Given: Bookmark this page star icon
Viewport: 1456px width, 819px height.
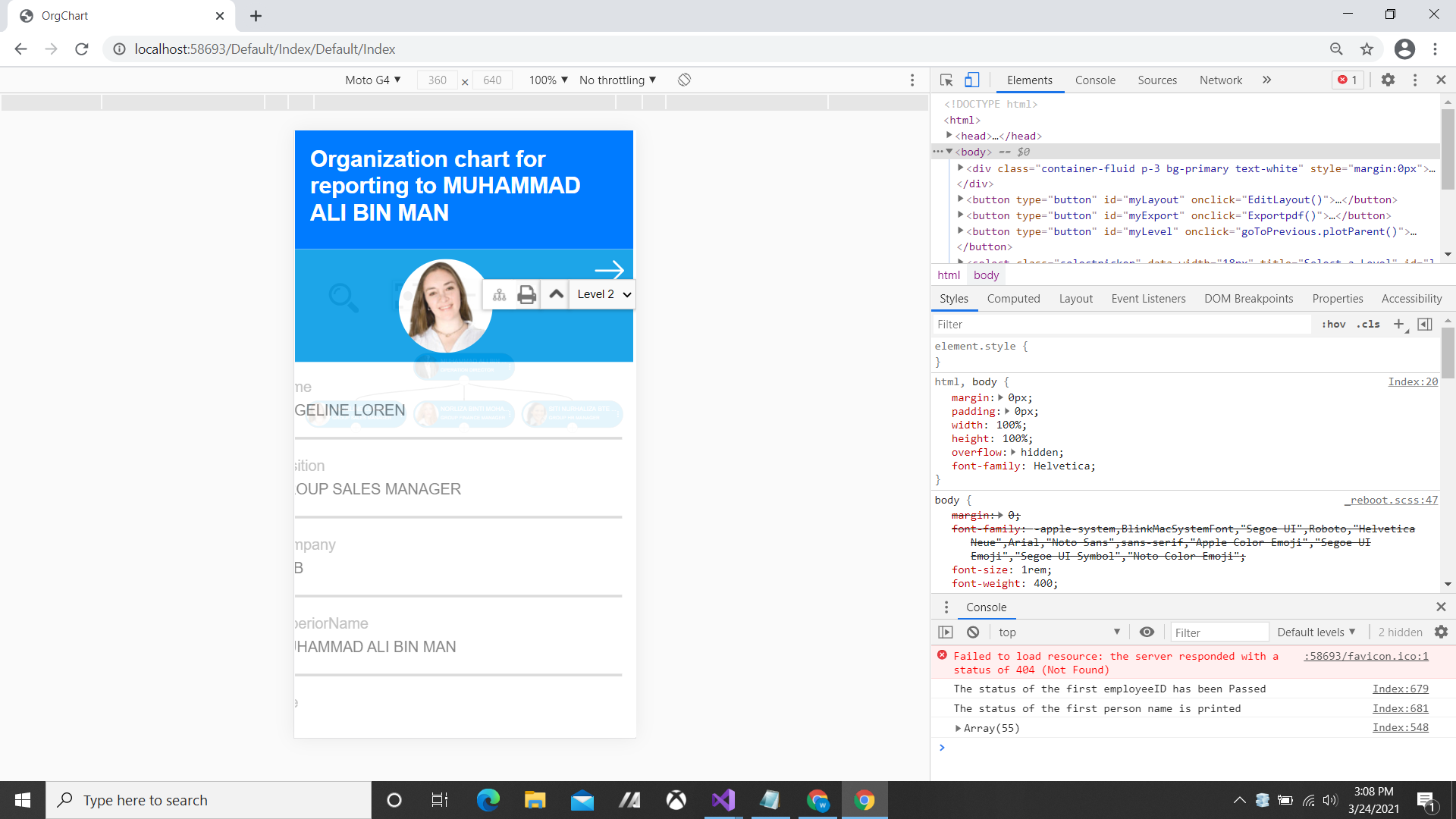Looking at the screenshot, I should coord(1367,49).
